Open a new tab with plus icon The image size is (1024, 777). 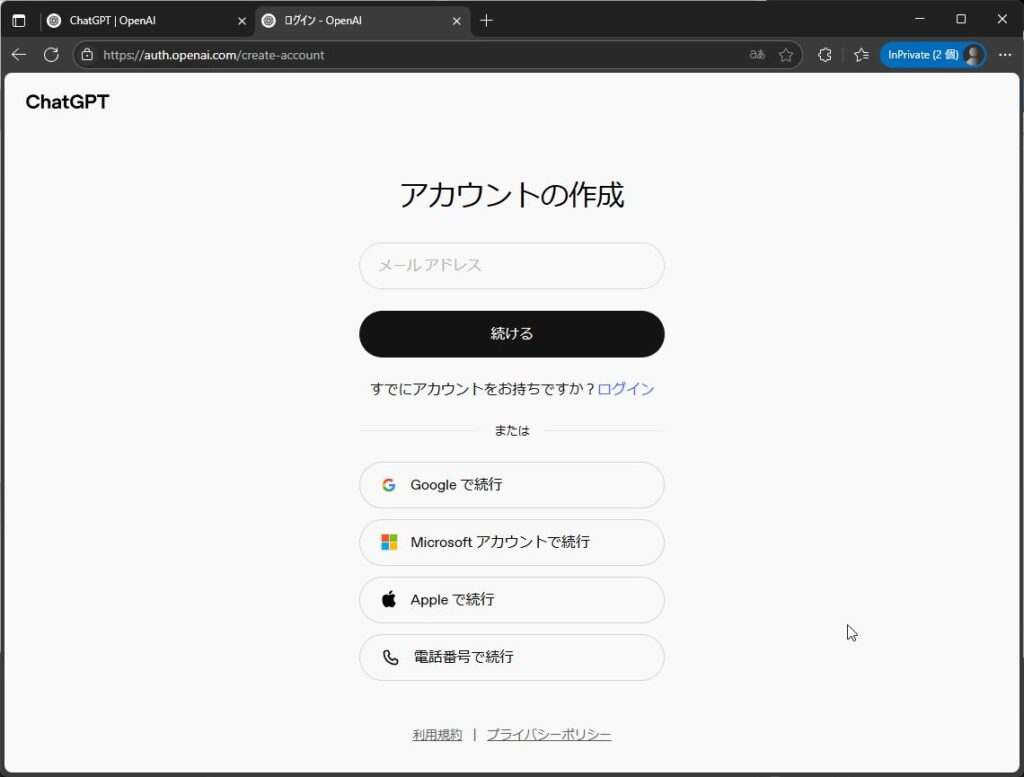tap(487, 20)
